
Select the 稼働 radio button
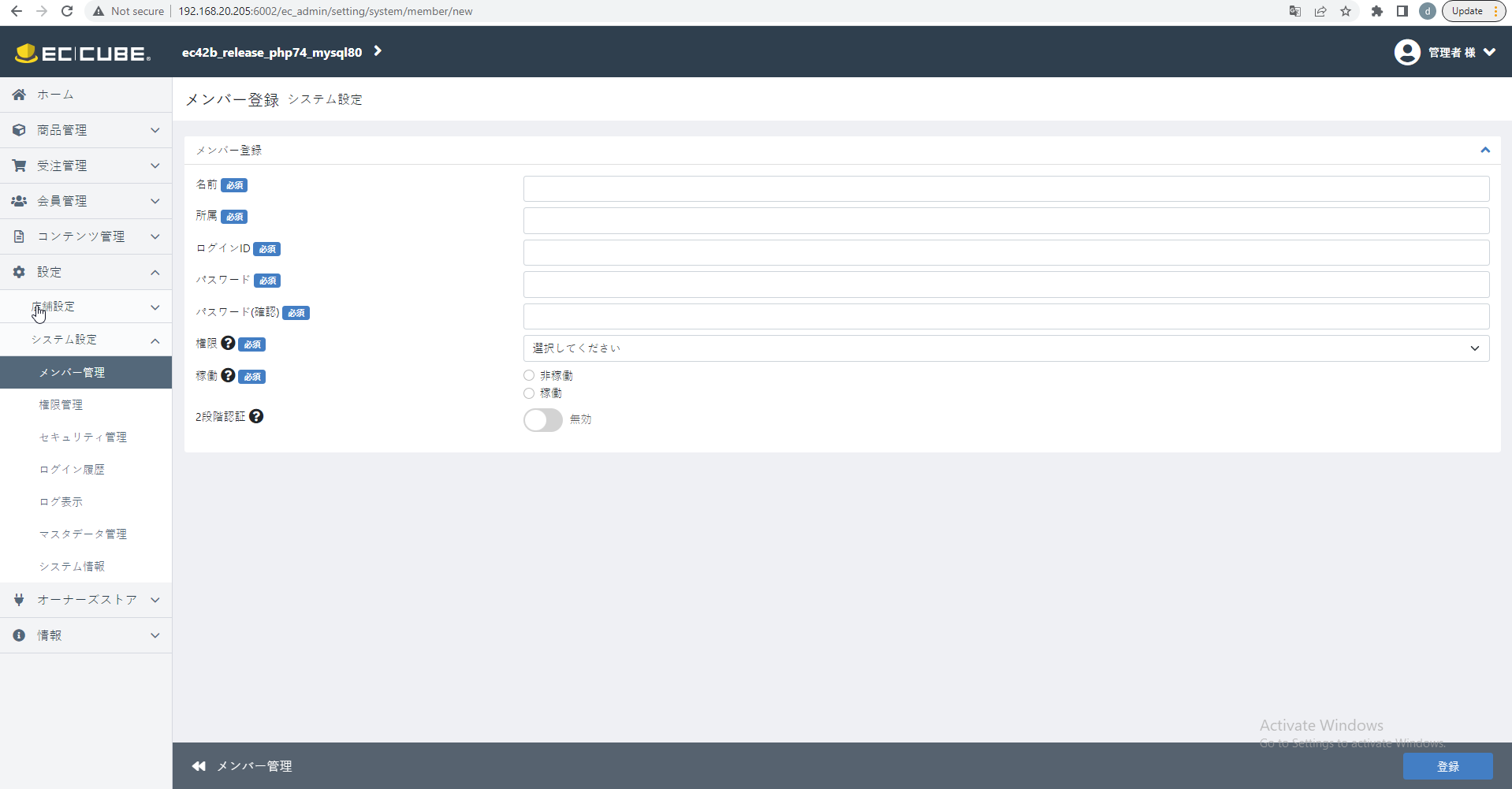(x=528, y=393)
